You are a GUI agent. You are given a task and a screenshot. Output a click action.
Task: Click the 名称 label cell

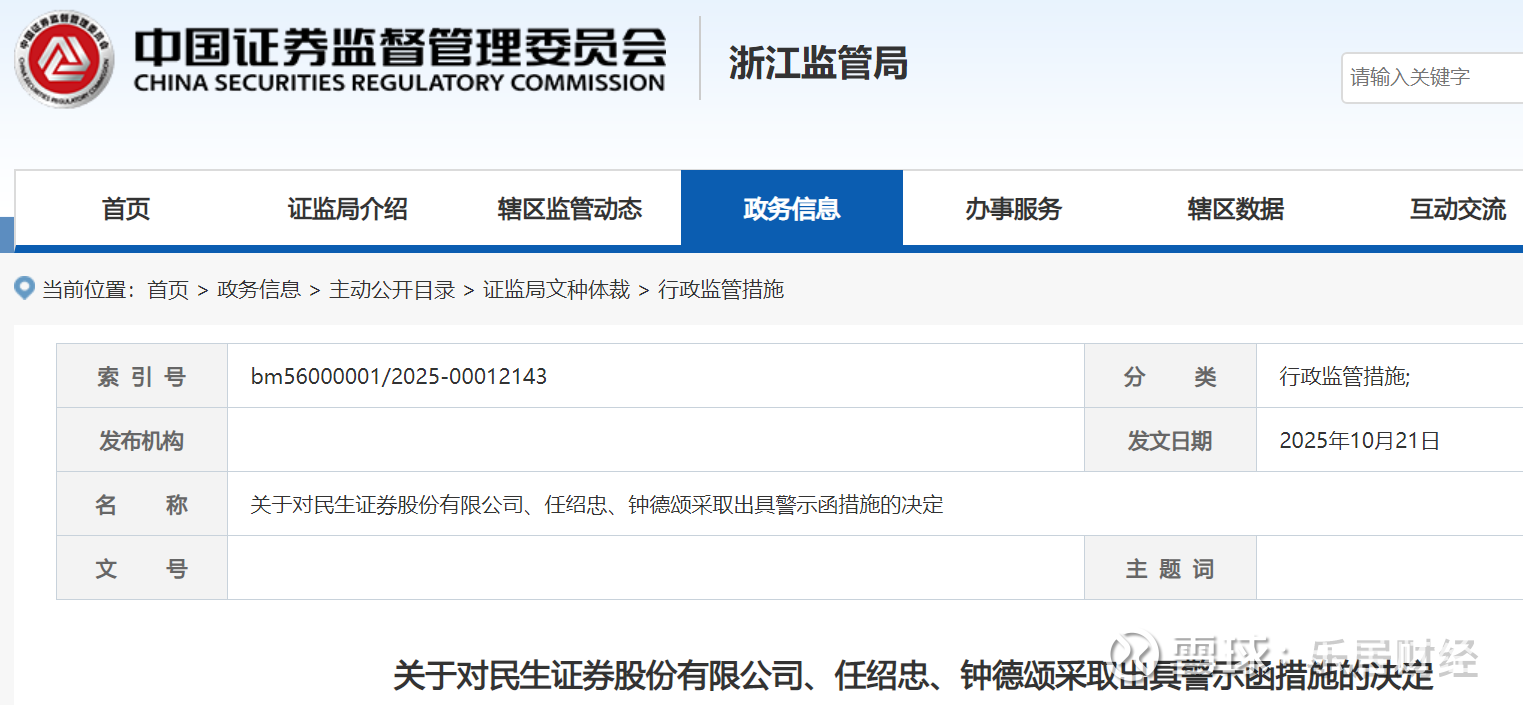pyautogui.click(x=142, y=504)
